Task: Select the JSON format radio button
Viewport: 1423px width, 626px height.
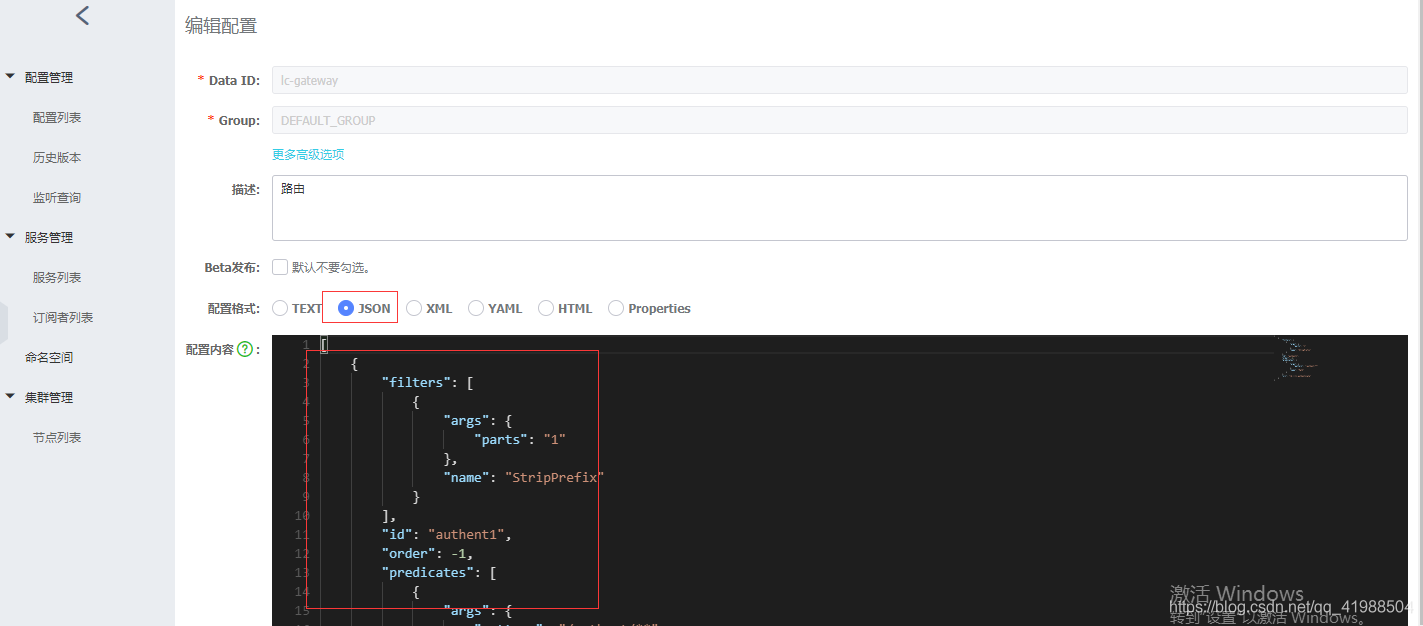Action: [346, 308]
